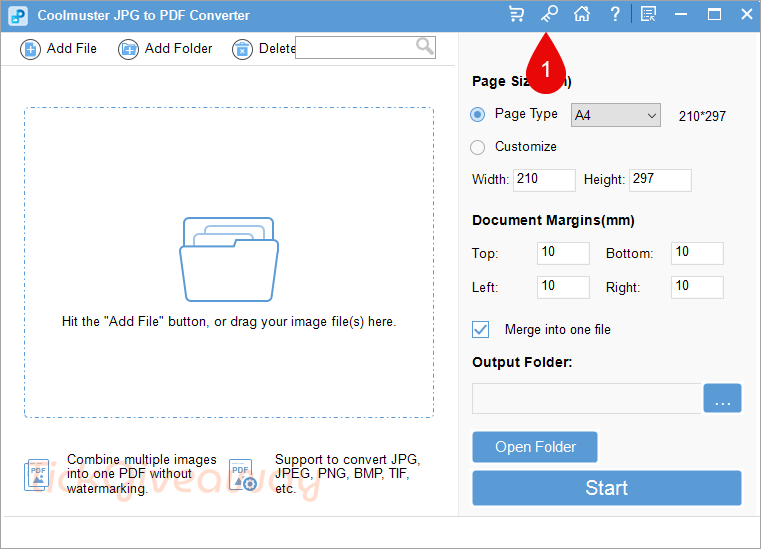This screenshot has height=549, width=761.
Task: Click the Coolmuster app logo icon
Action: pyautogui.click(x=18, y=16)
